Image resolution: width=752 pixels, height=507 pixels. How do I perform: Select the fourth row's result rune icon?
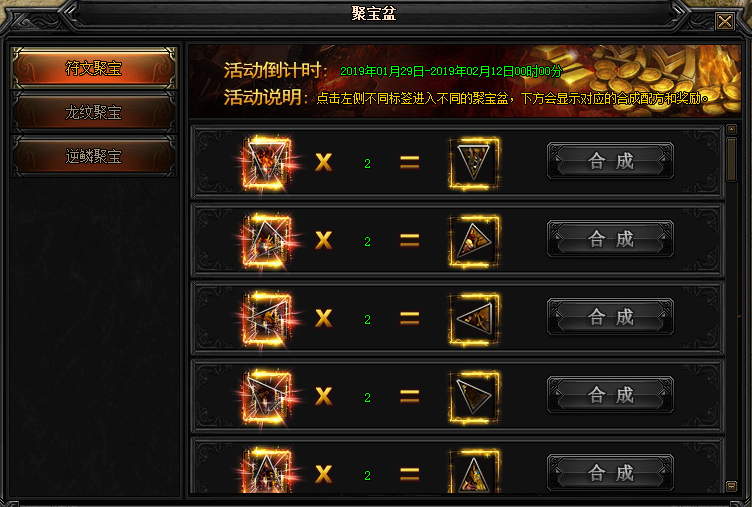point(474,397)
